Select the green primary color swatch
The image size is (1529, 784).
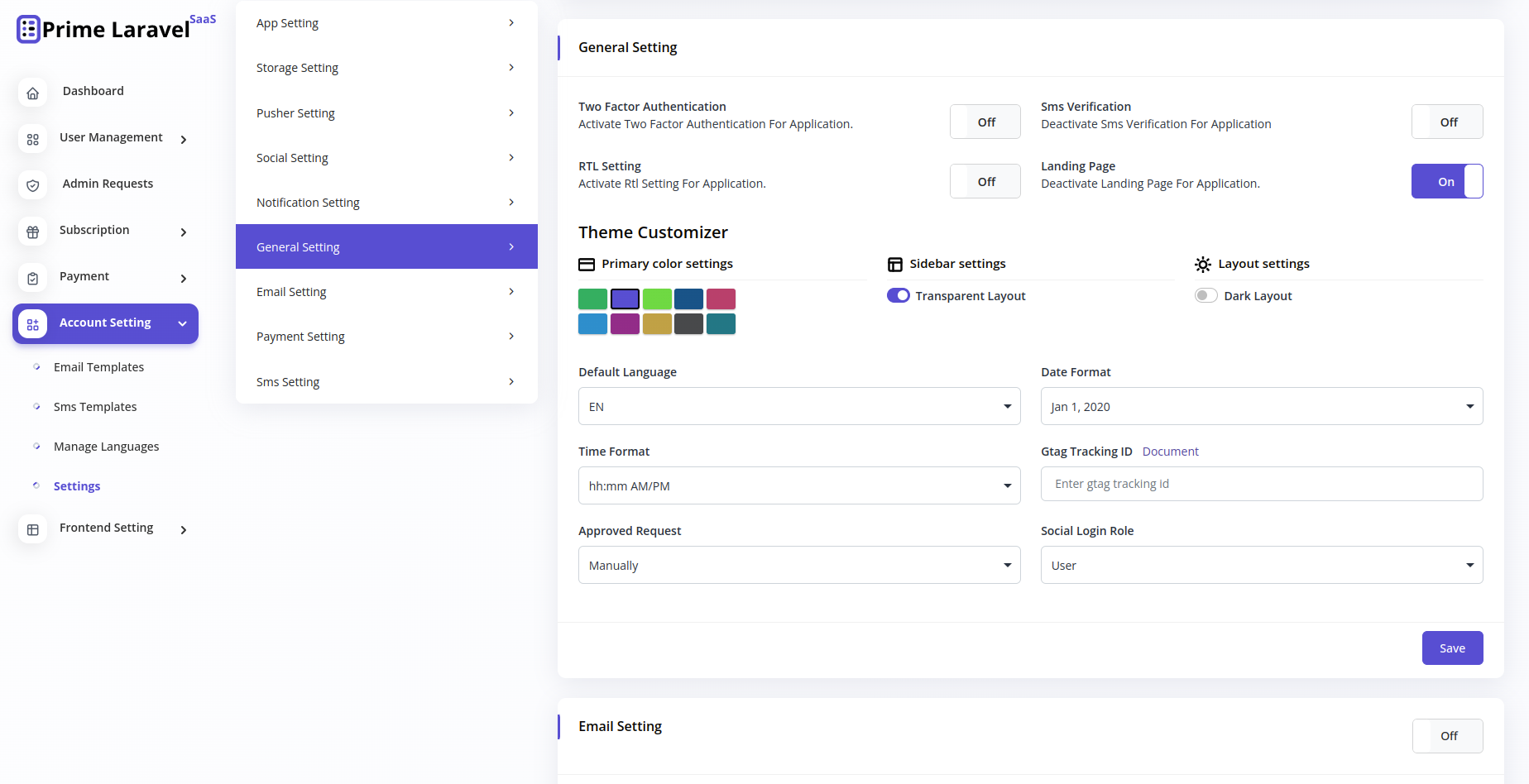(x=592, y=299)
